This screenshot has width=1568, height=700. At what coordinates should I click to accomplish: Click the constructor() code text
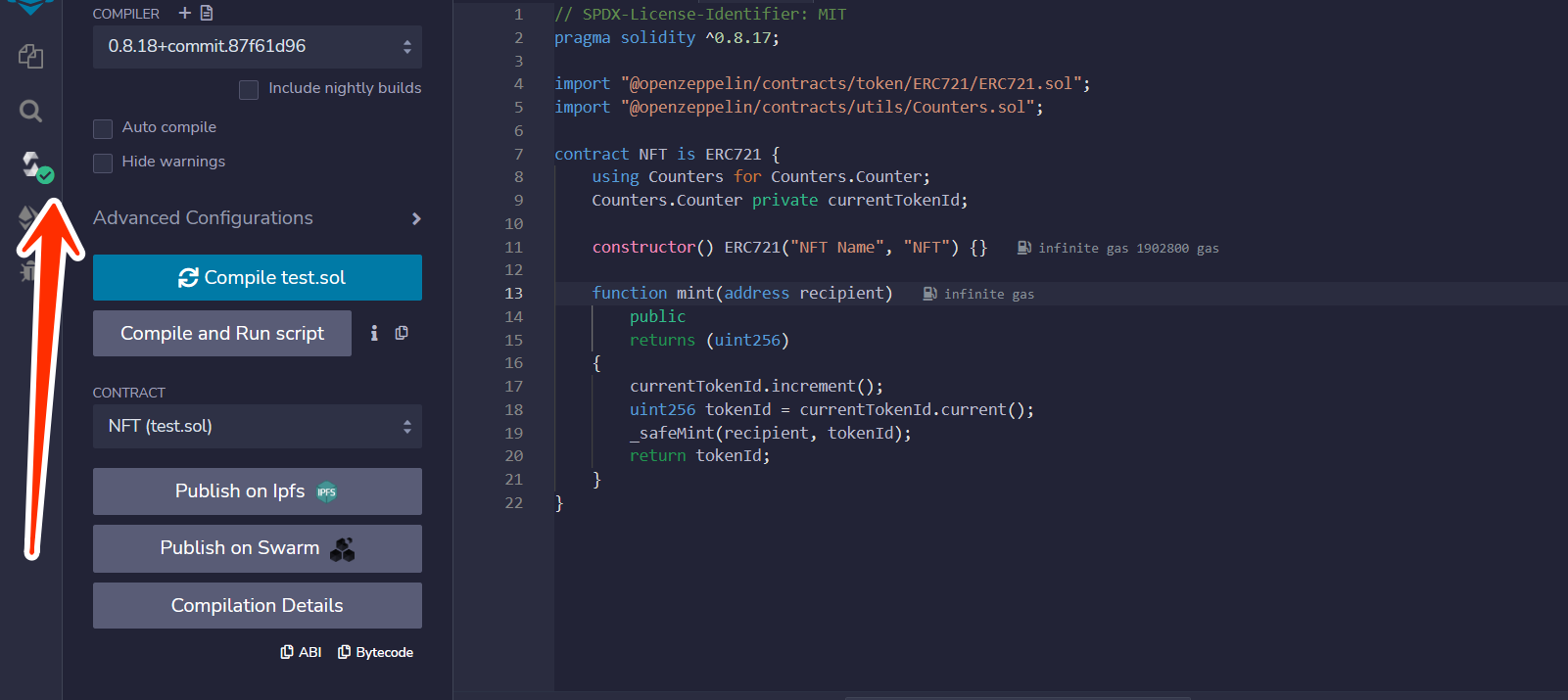click(789, 247)
